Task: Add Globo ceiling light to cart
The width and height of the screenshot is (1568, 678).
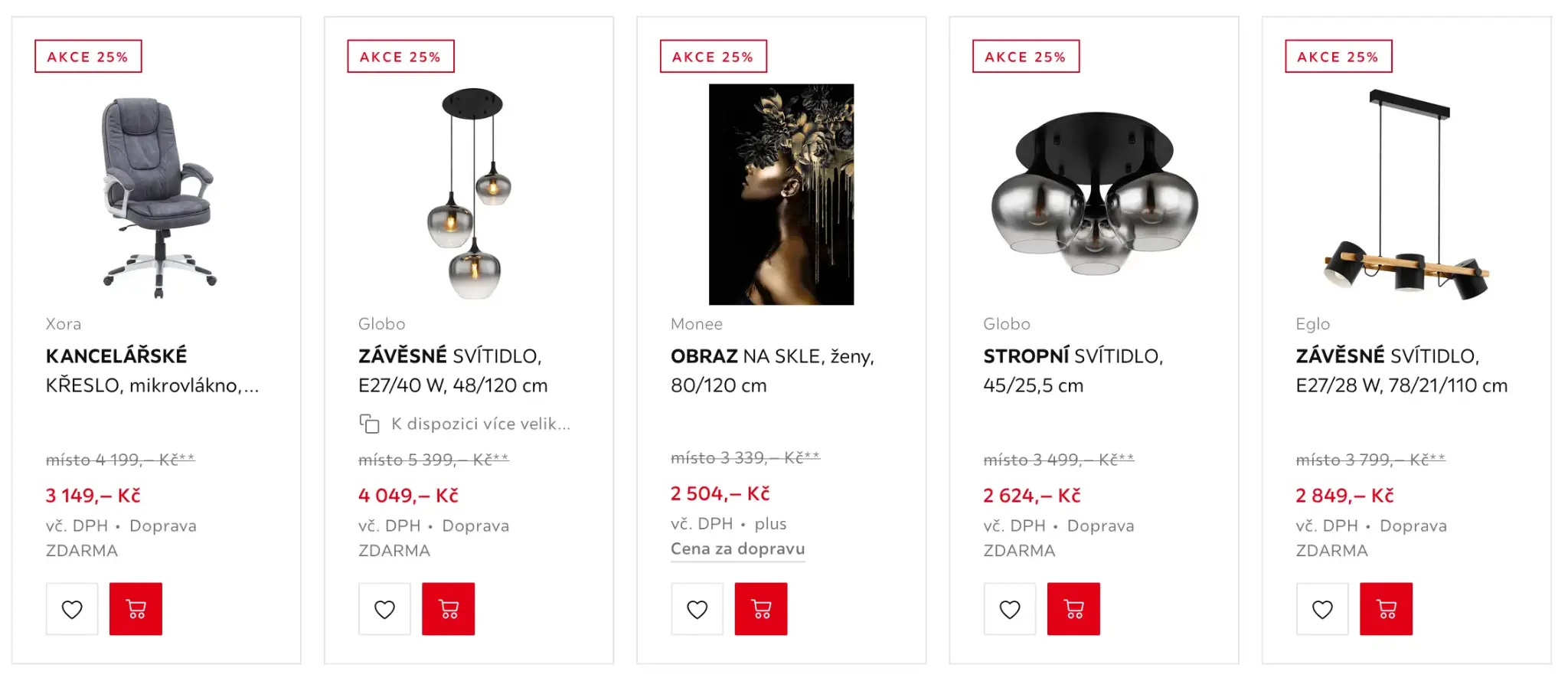Action: (1073, 609)
